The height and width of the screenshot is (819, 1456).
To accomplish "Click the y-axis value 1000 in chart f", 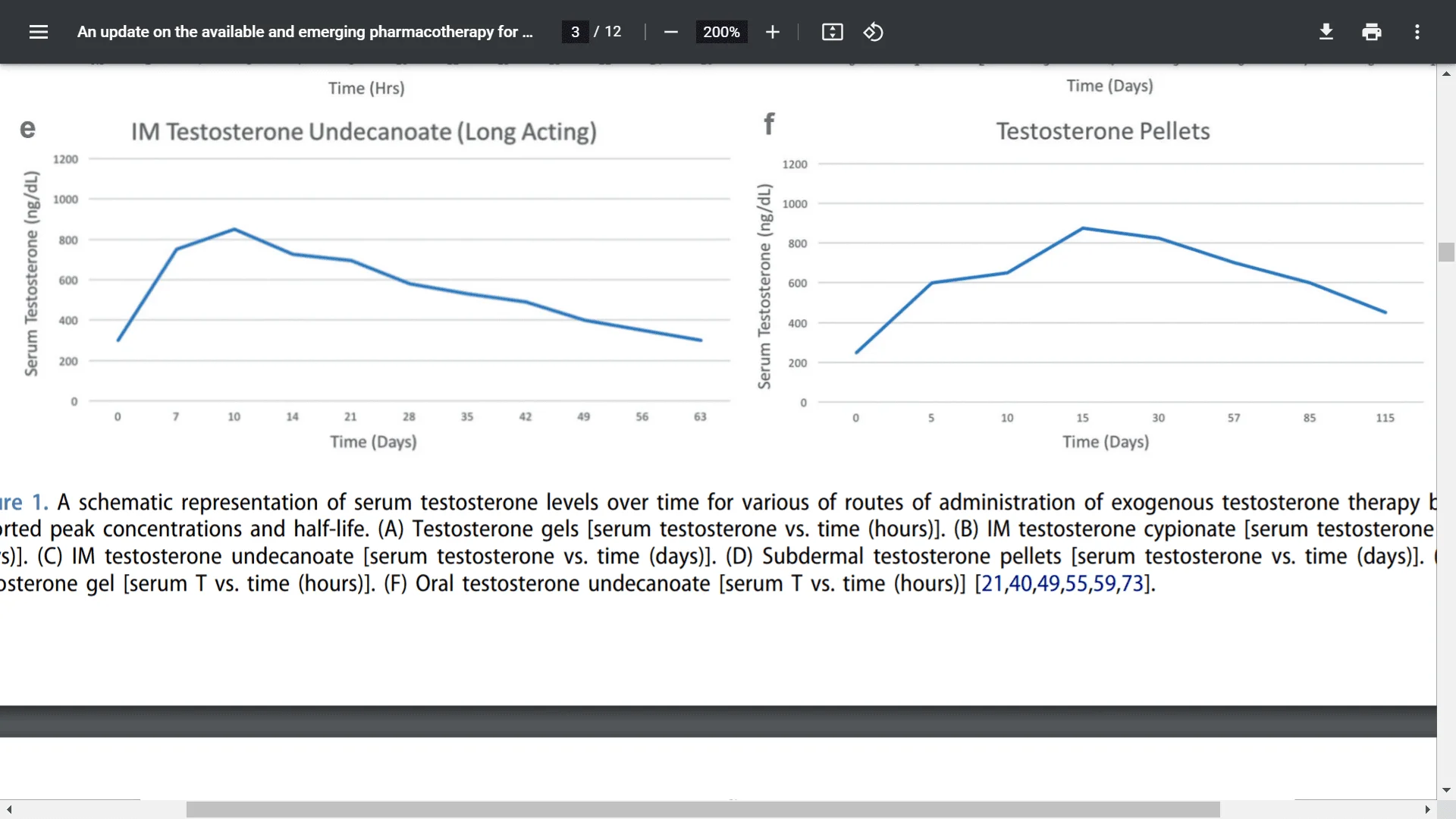I will (x=795, y=204).
